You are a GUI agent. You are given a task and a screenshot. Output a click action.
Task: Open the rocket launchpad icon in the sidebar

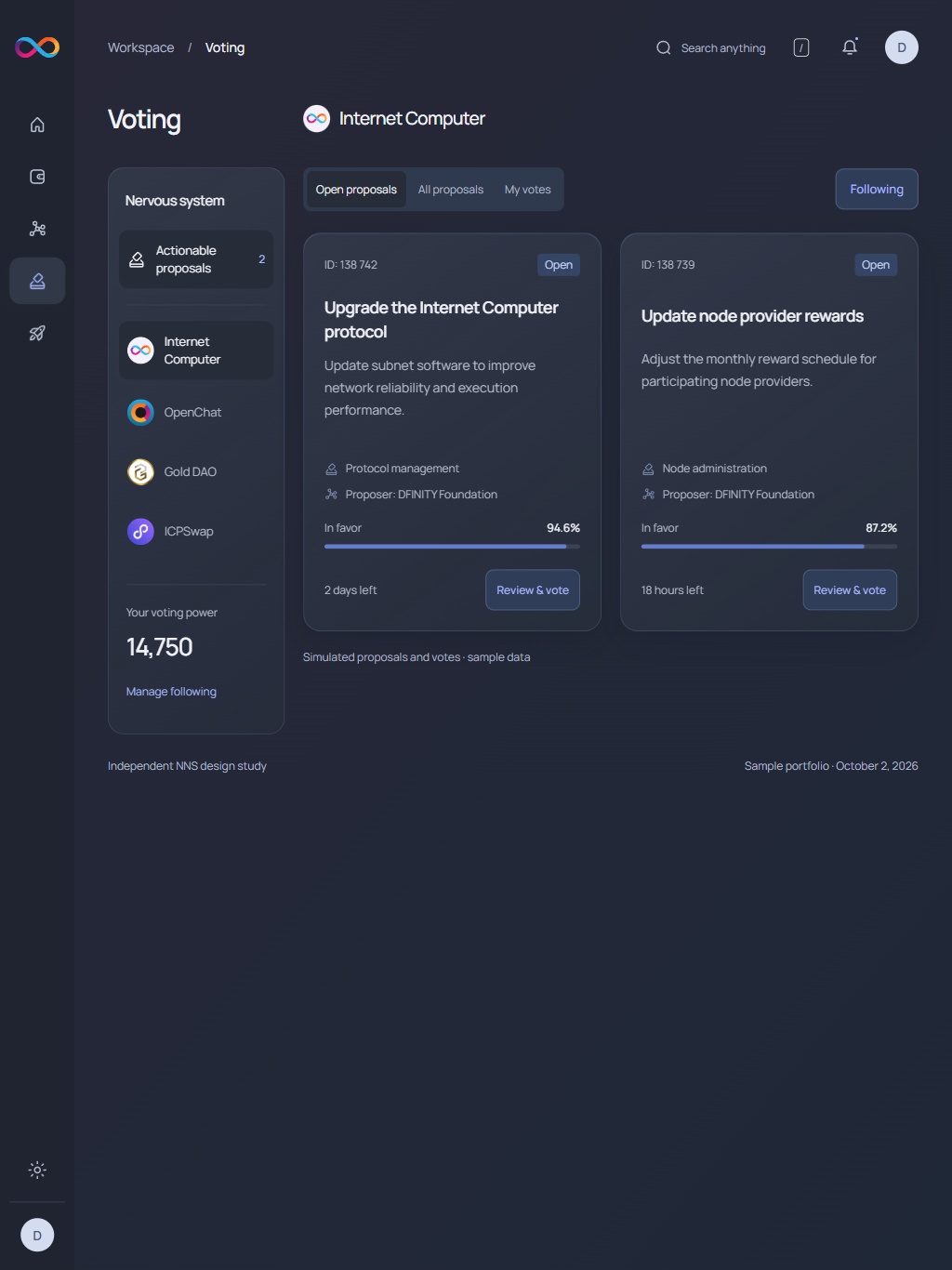[37, 333]
